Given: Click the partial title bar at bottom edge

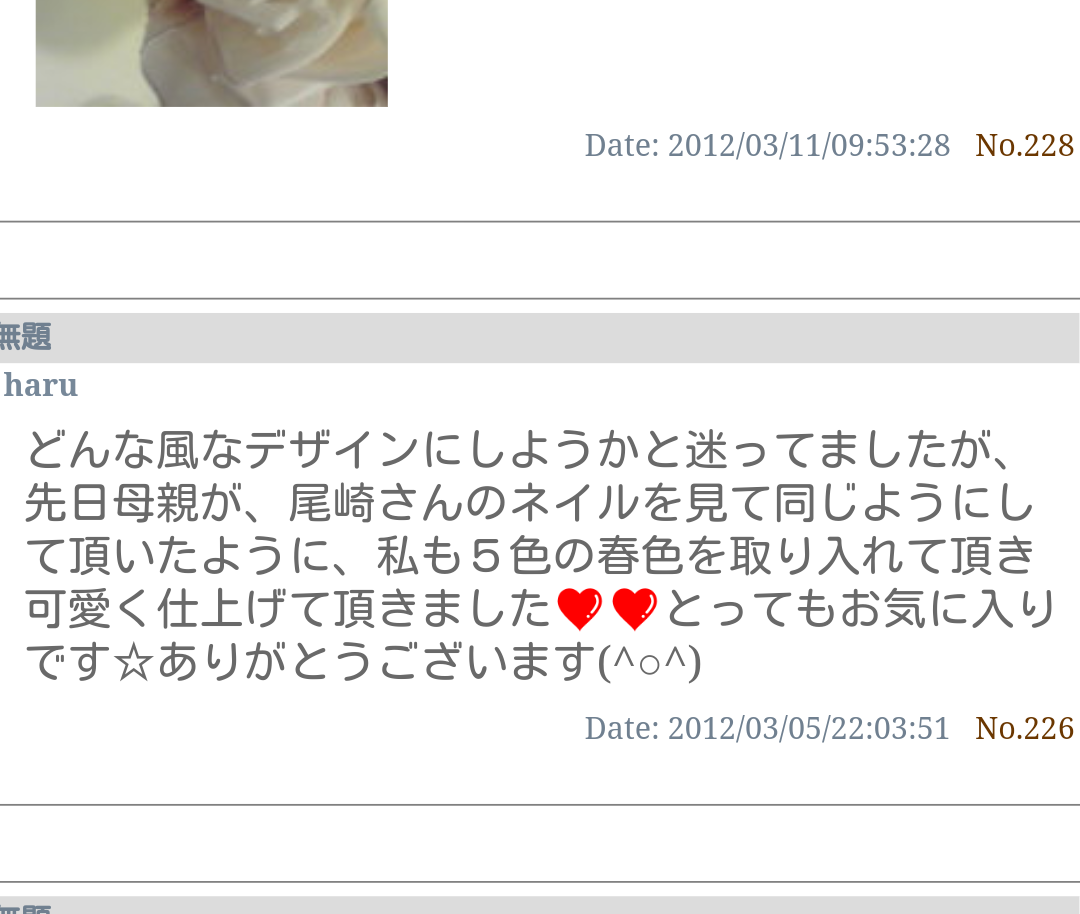Looking at the screenshot, I should click(540, 905).
